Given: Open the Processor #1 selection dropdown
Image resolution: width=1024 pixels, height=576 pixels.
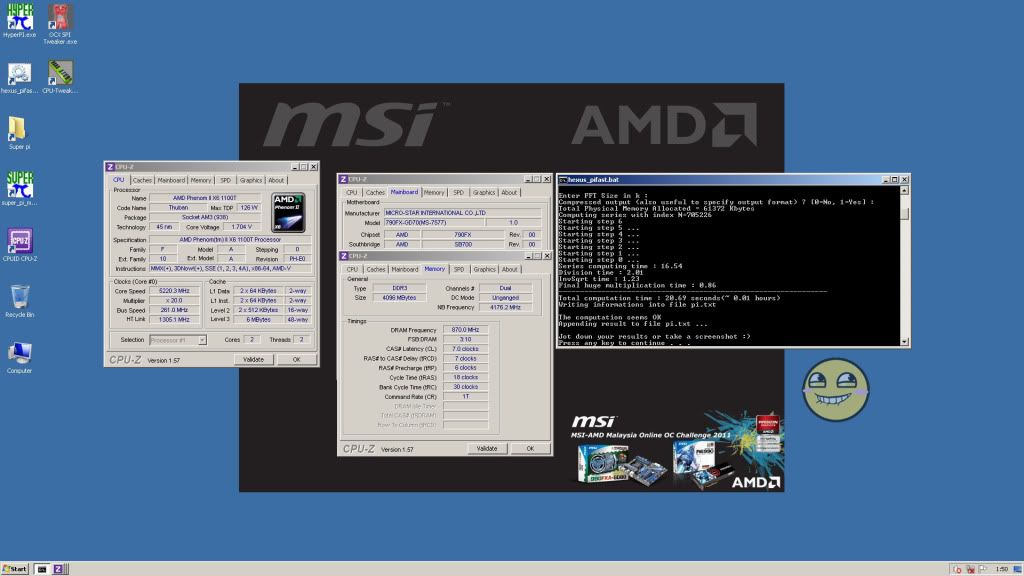Looking at the screenshot, I should pyautogui.click(x=178, y=340).
